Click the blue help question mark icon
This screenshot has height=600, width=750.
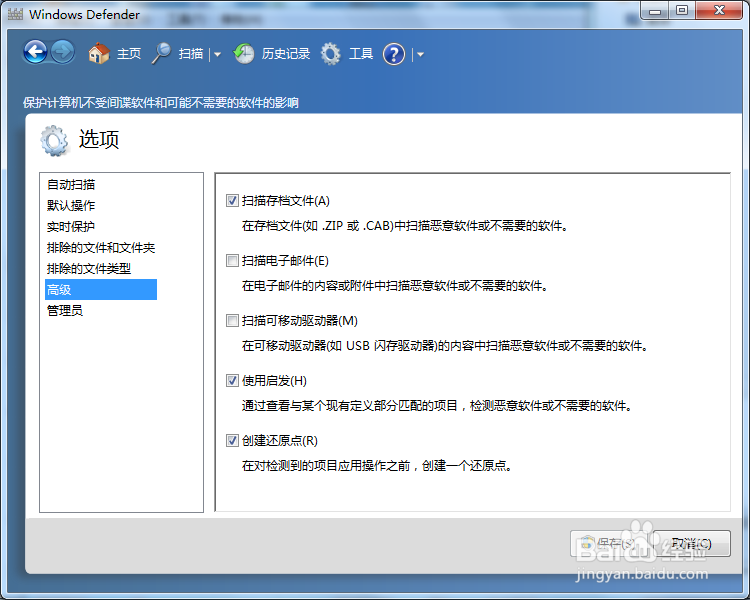point(394,54)
